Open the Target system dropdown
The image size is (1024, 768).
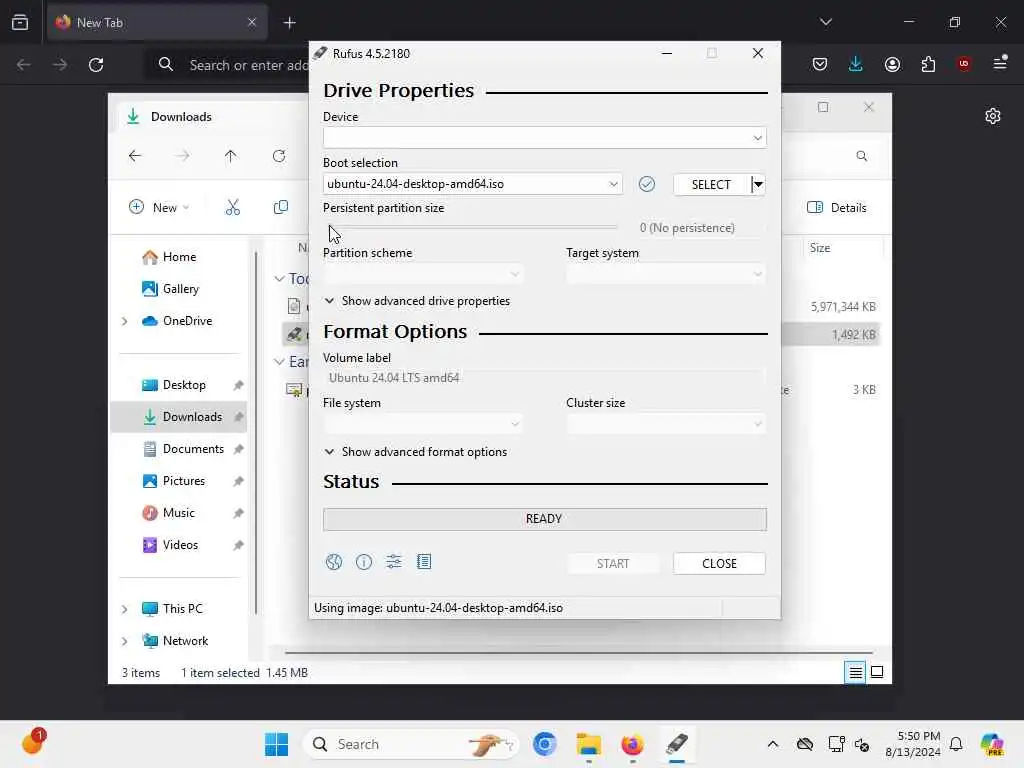click(666, 274)
